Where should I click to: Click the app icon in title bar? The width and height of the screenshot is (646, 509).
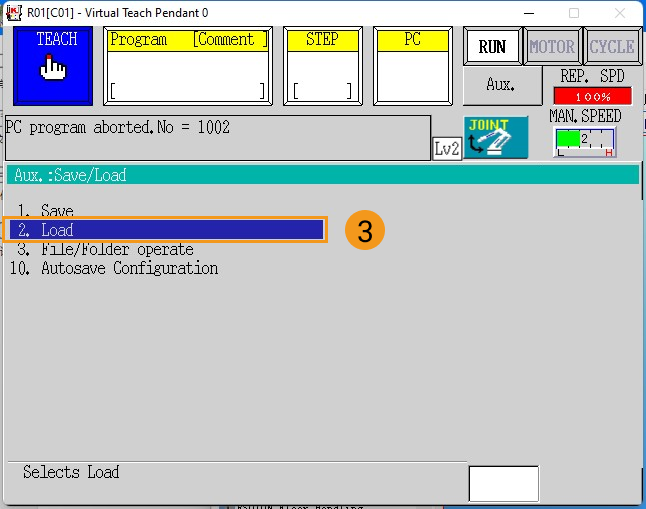pyautogui.click(x=14, y=13)
